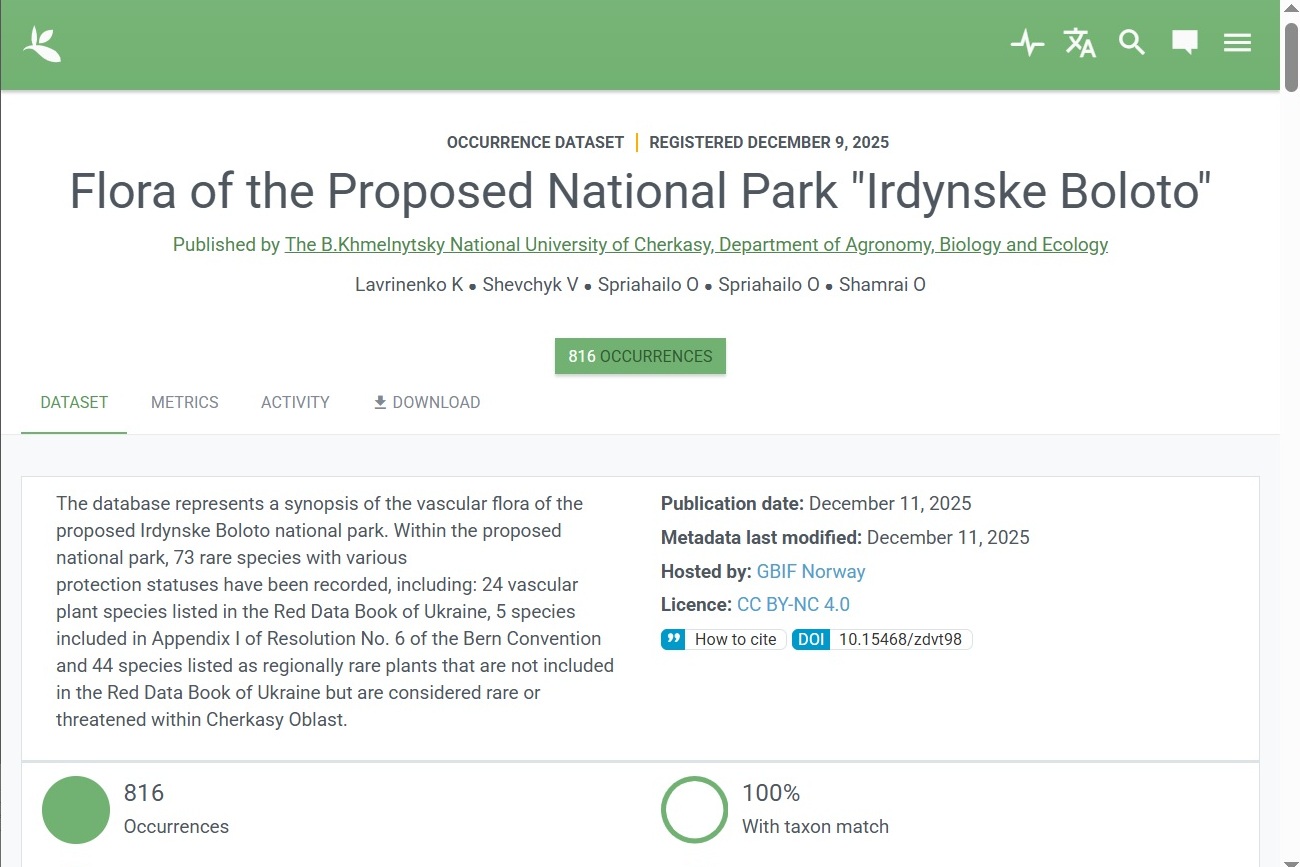The width and height of the screenshot is (1300, 867).
Task: Click the blue DOI badge
Action: (x=812, y=639)
